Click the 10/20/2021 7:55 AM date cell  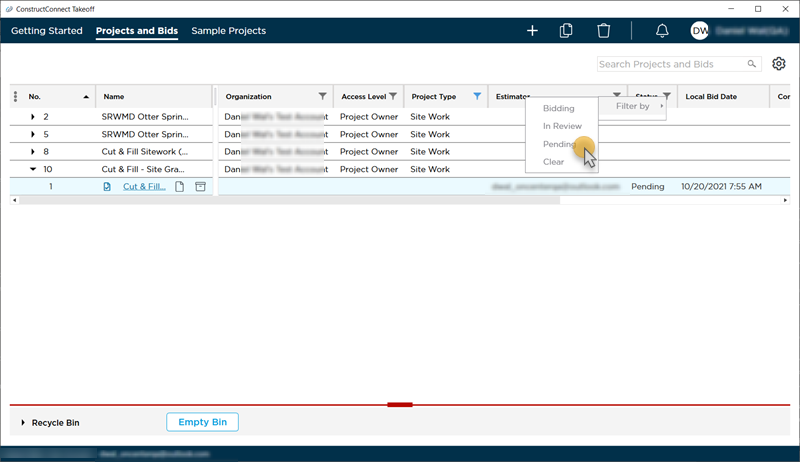(721, 187)
